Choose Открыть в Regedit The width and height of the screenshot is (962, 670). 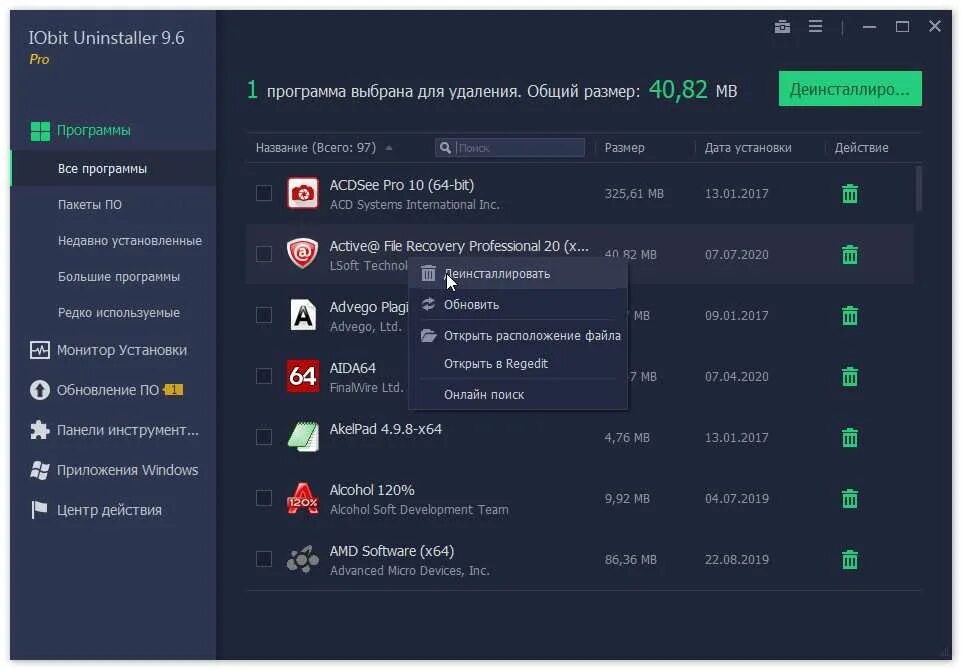[x=518, y=364]
